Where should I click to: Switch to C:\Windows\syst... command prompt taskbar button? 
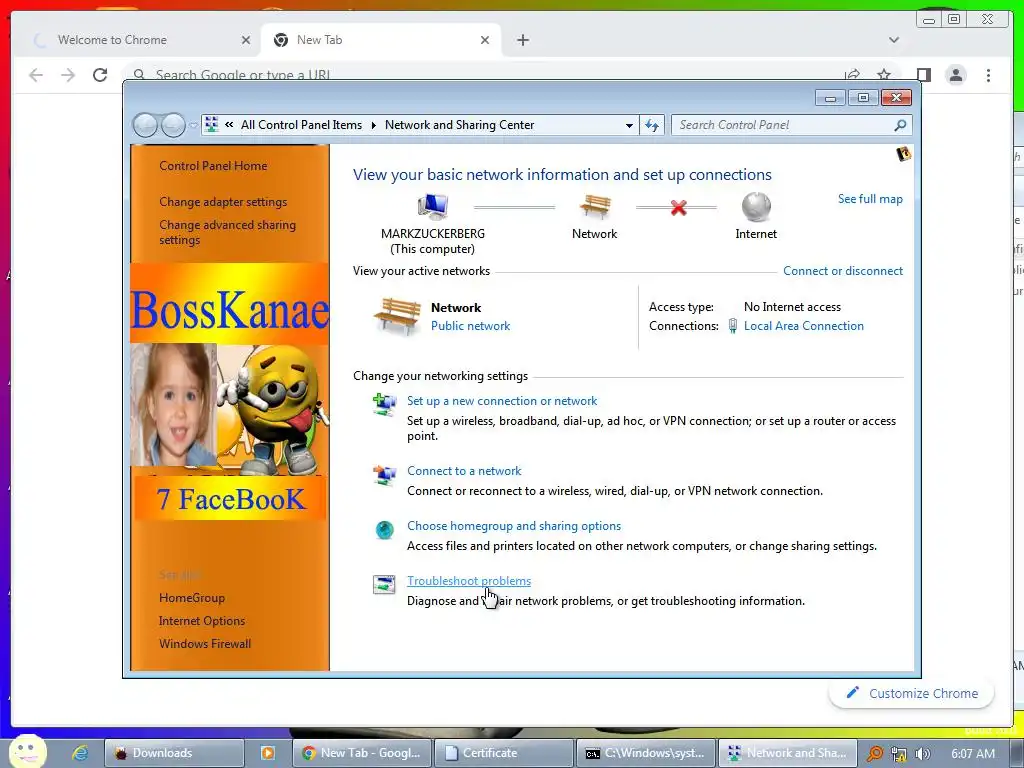(x=645, y=753)
